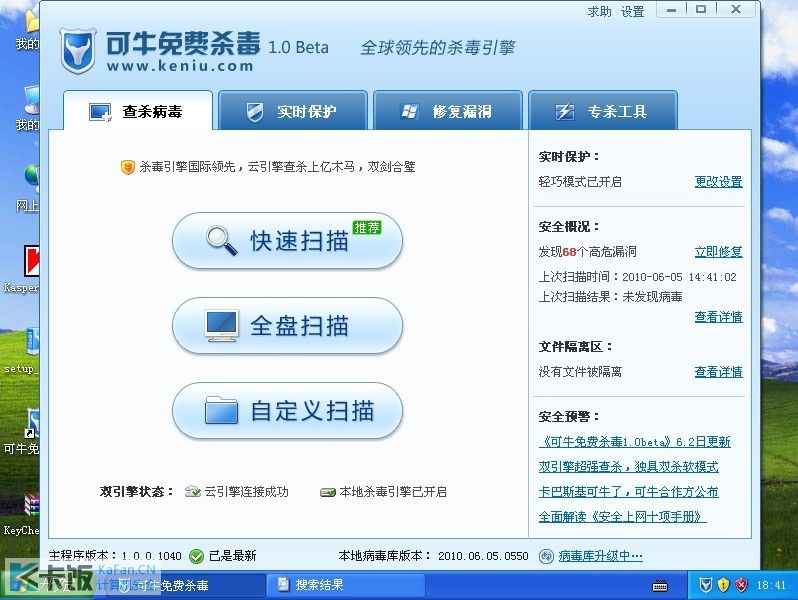Click 没有文件被隔离 text

click(580, 372)
